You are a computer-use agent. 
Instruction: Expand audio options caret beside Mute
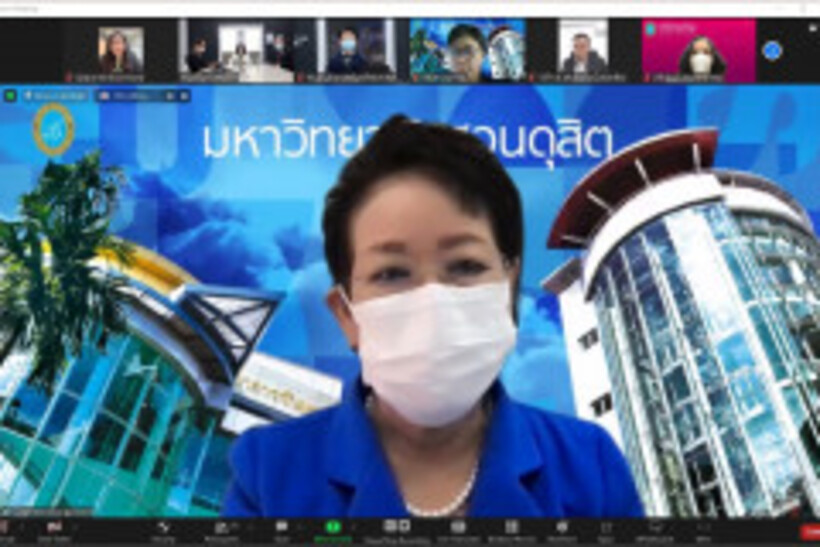22,527
